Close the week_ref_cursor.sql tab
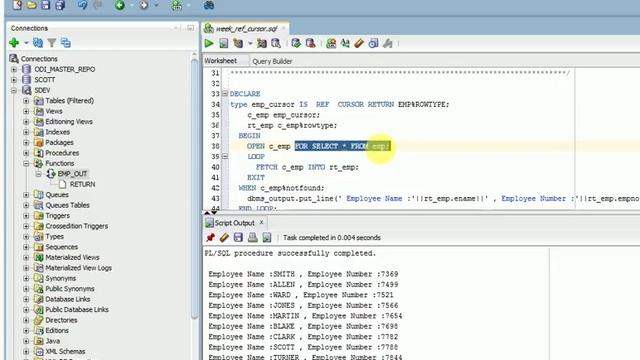The image size is (640, 360). (x=284, y=28)
